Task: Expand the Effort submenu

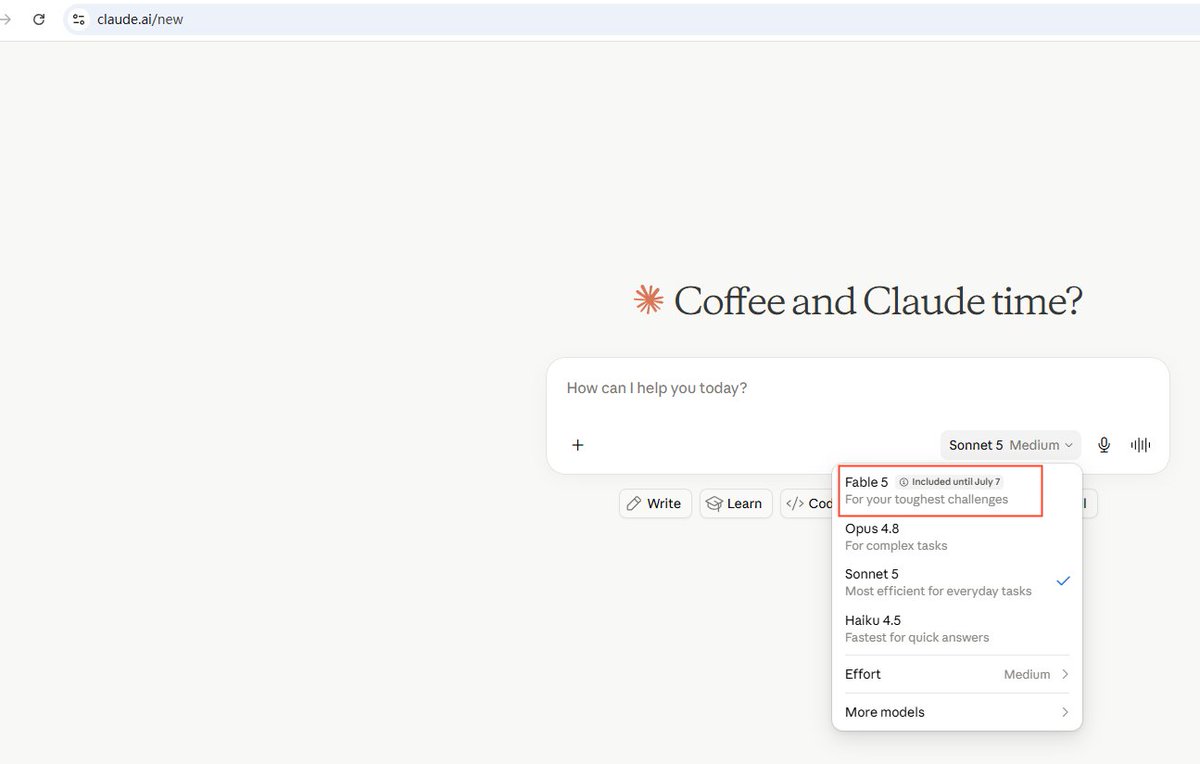Action: pyautogui.click(x=957, y=674)
